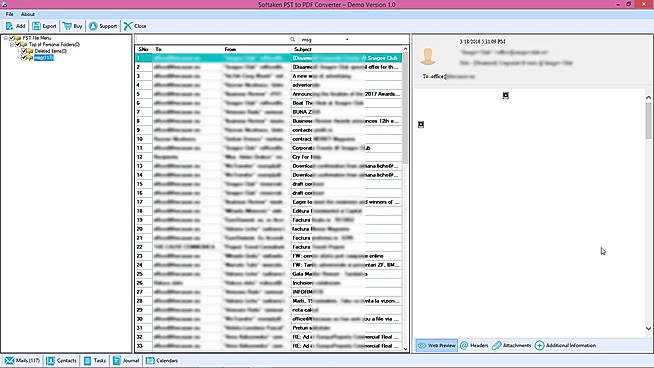Open the Support toolbar button
Screen dimensions: 654x368
click(x=103, y=26)
